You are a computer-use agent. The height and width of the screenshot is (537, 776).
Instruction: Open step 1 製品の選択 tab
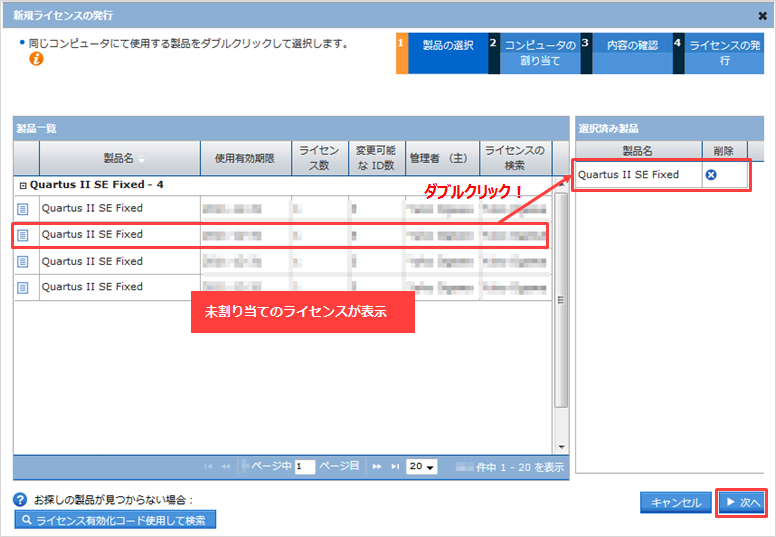442,53
